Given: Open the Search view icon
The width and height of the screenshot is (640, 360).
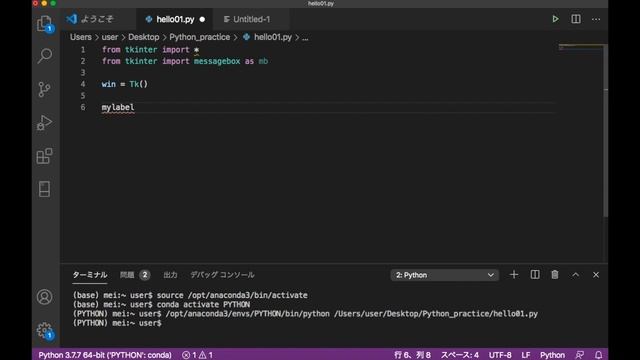Looking at the screenshot, I should pos(44,56).
